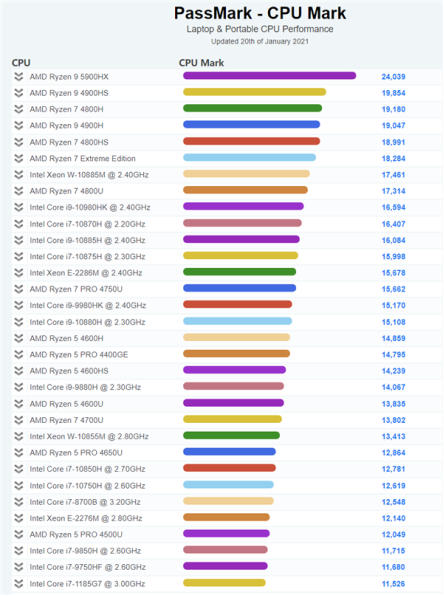Expand the AMD Ryzen 9 5900HX row chevron
This screenshot has height=596, width=444.
(19, 77)
